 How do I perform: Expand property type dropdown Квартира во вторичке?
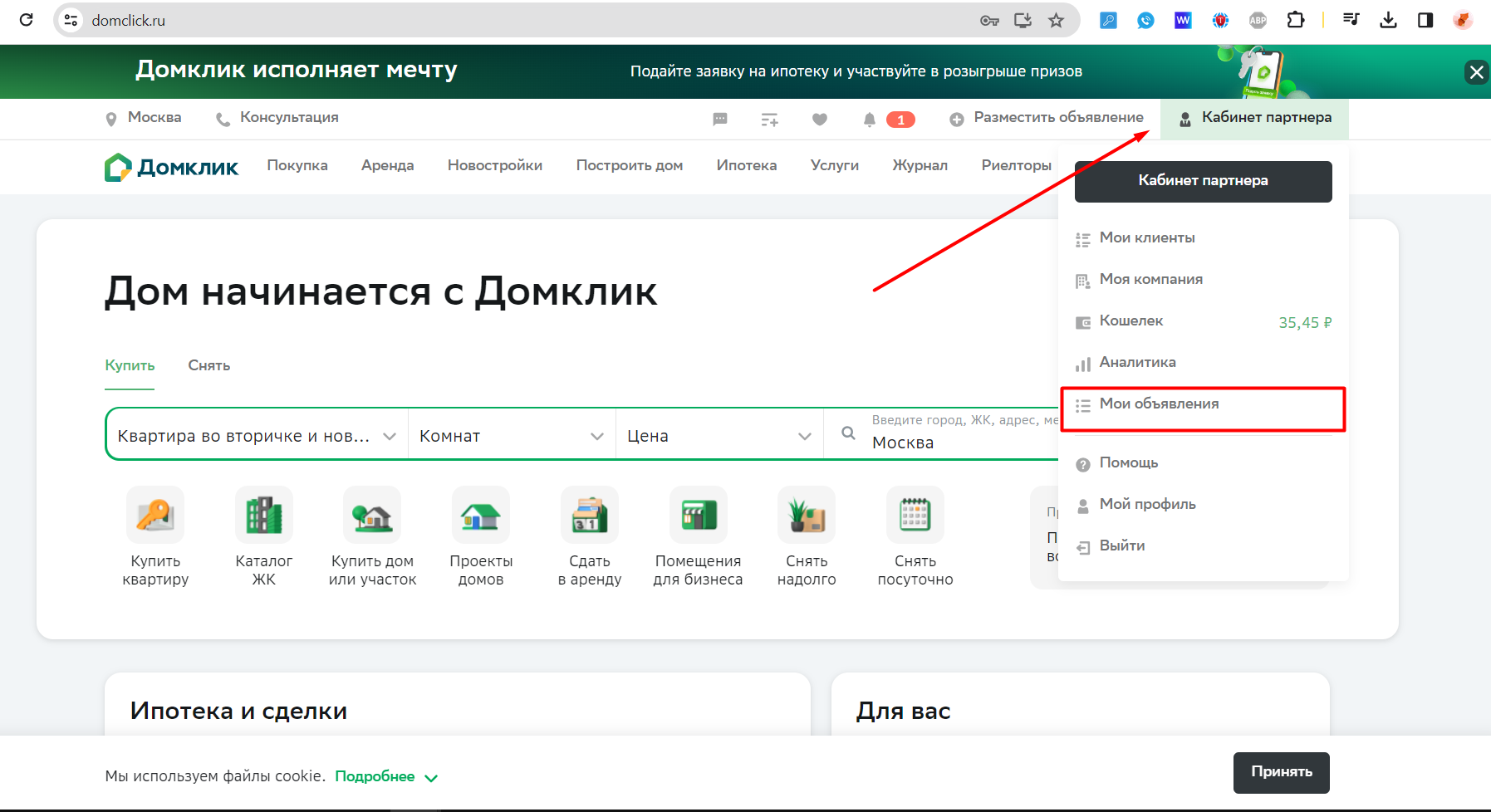[257, 436]
